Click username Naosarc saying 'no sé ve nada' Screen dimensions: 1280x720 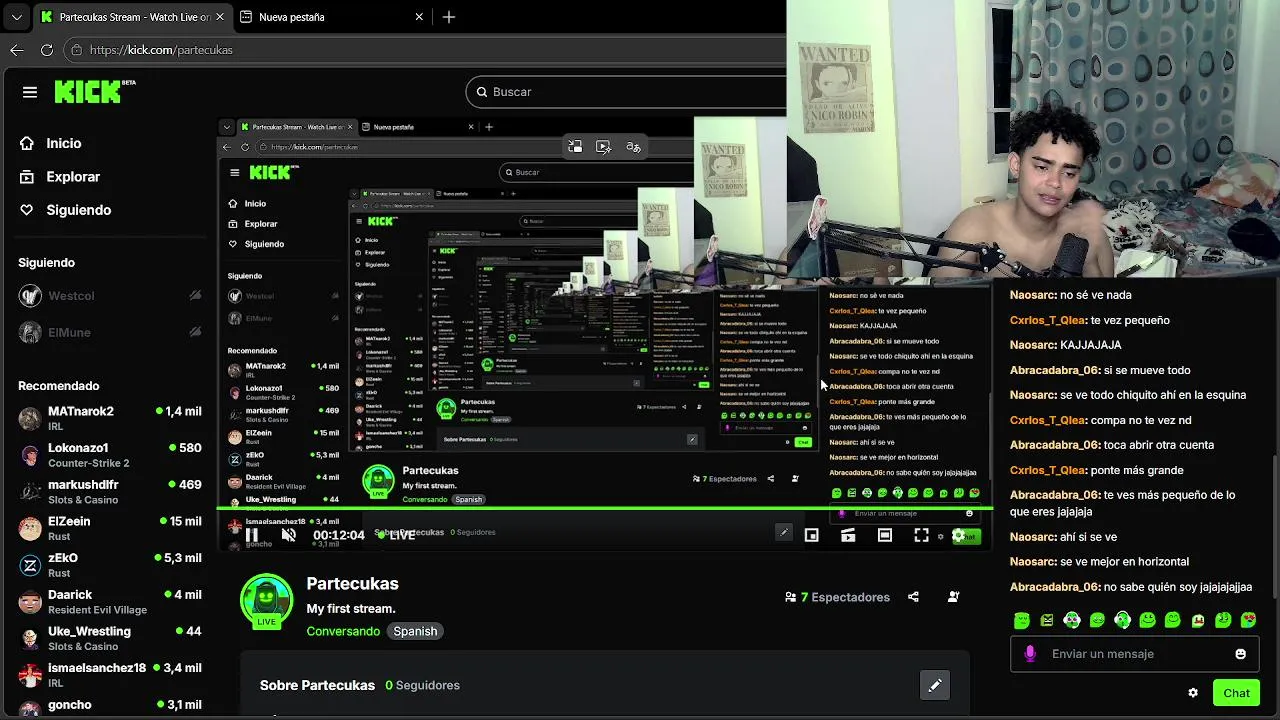coord(1033,295)
